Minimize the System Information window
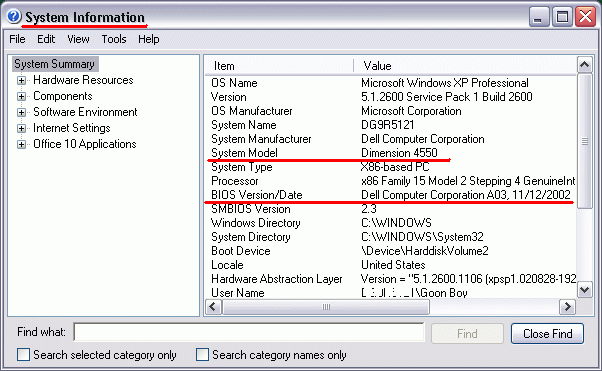Screen dimensions: 602x371 click(538, 17)
